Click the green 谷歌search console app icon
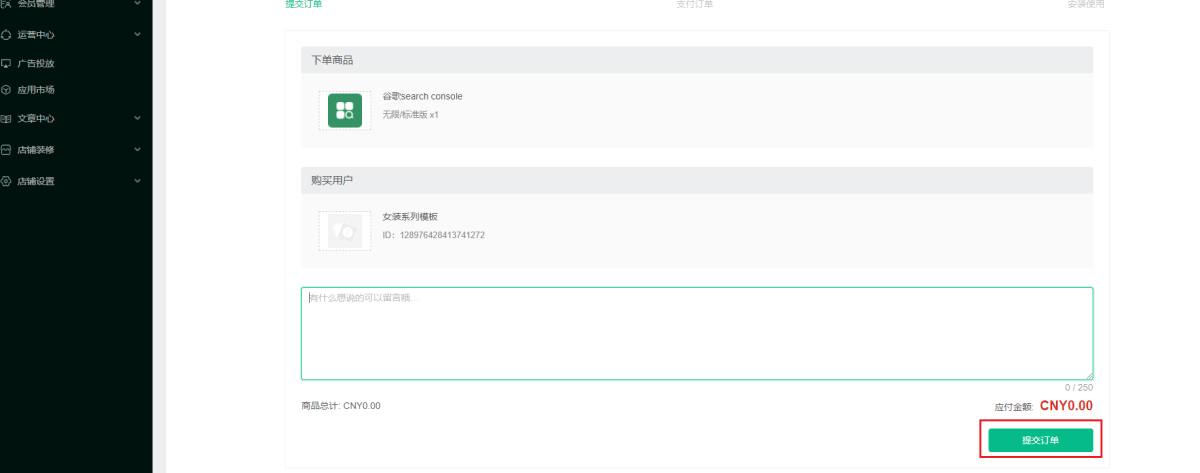 tap(345, 110)
